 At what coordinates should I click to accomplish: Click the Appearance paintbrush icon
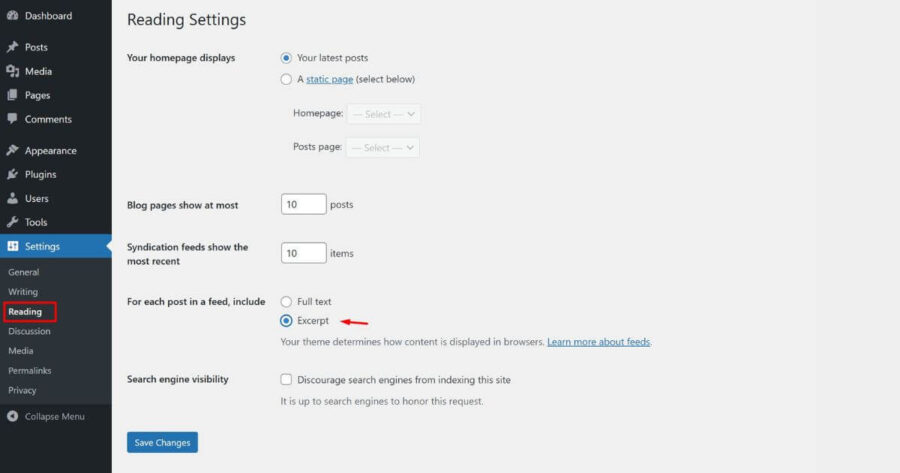[12, 151]
